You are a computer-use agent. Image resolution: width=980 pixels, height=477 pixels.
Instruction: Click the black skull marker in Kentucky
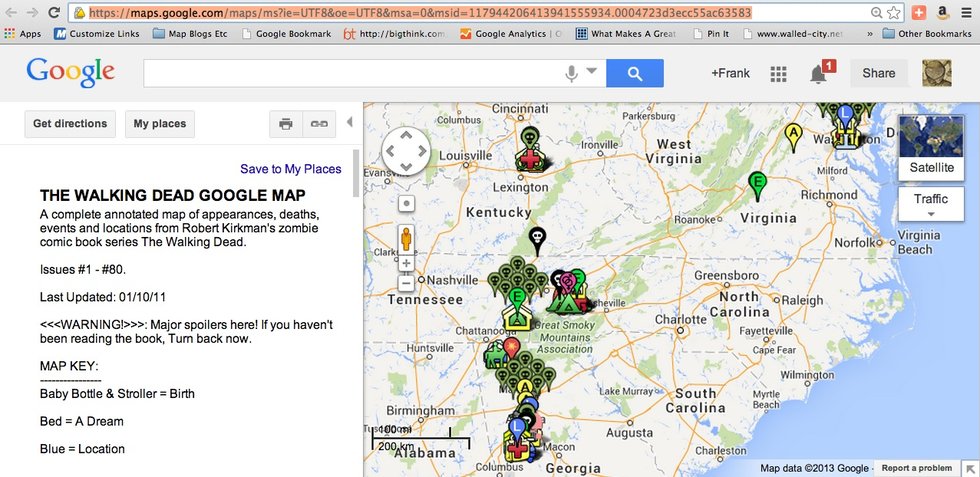coord(537,241)
